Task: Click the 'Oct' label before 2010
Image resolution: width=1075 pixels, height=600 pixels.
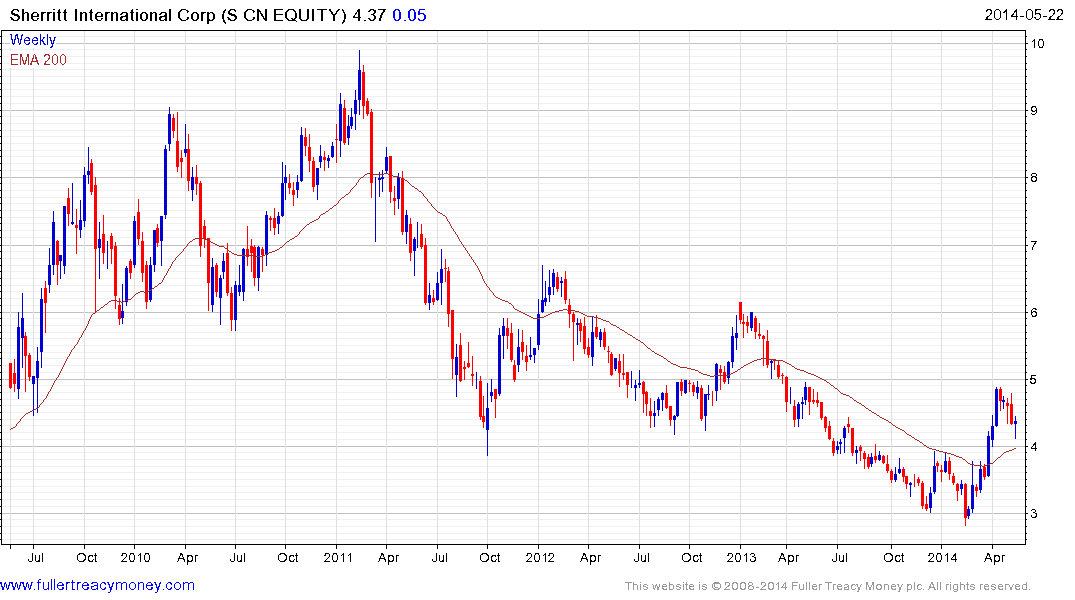Action: 86,557
